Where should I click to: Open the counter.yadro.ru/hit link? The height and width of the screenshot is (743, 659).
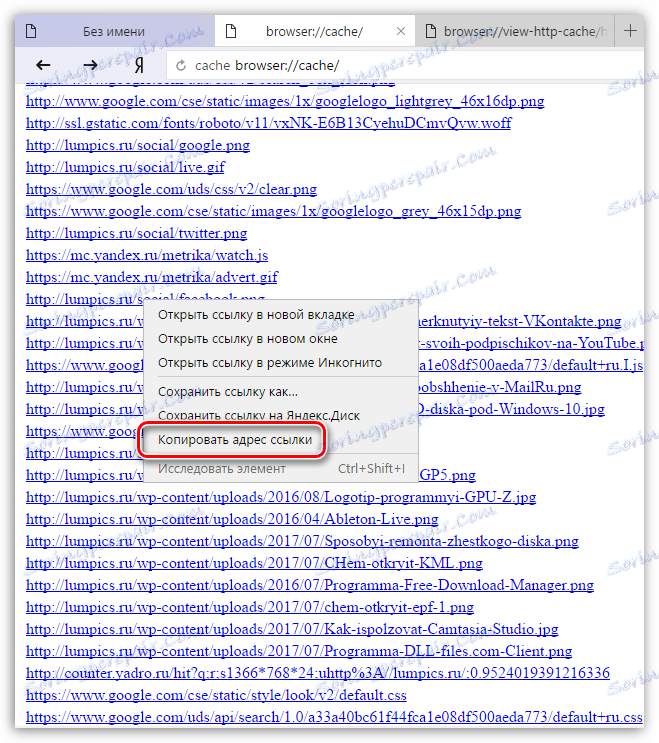(x=318, y=673)
